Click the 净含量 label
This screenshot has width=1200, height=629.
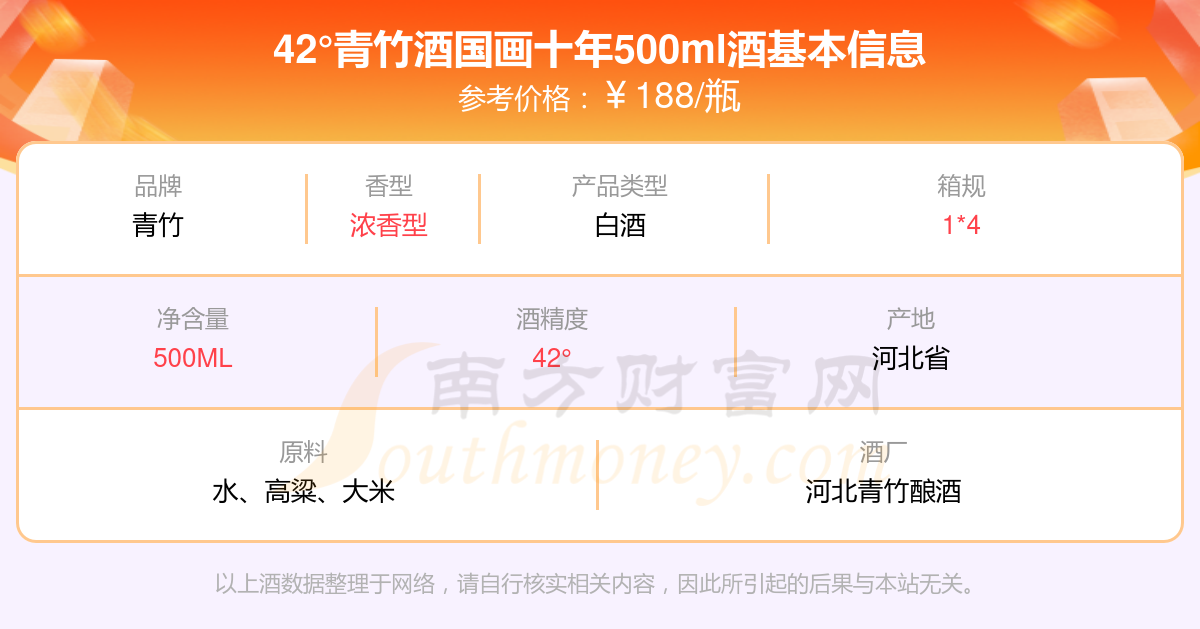click(193, 319)
